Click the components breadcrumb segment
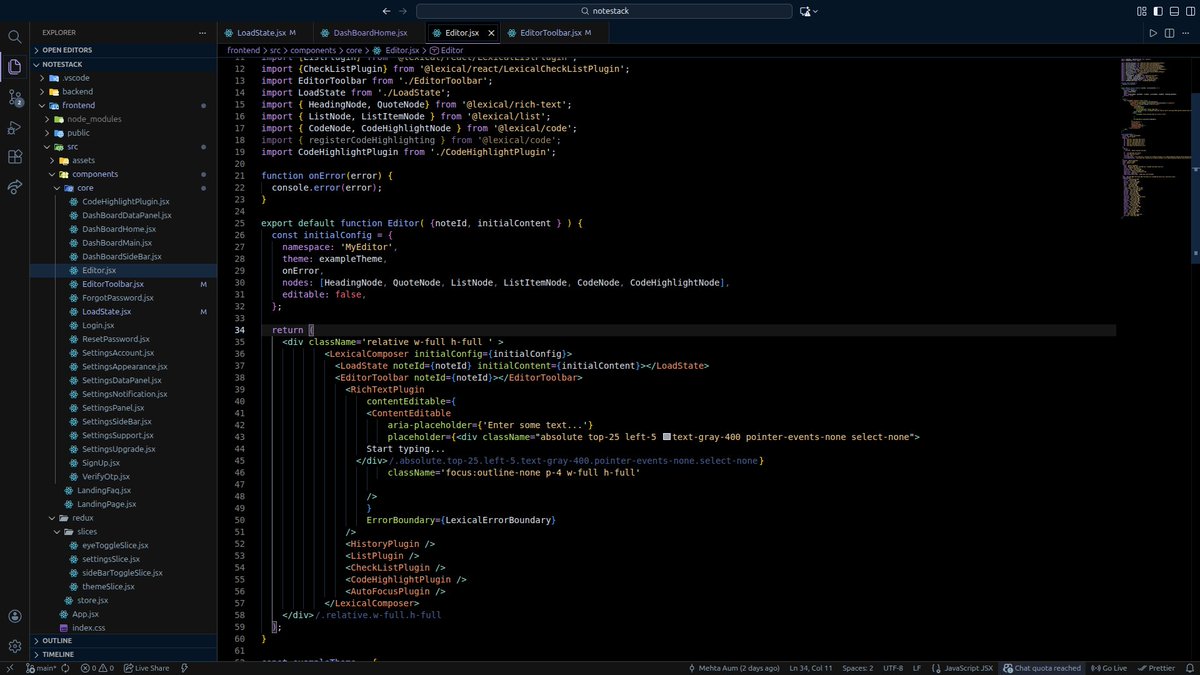The image size is (1200, 675). click(x=313, y=49)
